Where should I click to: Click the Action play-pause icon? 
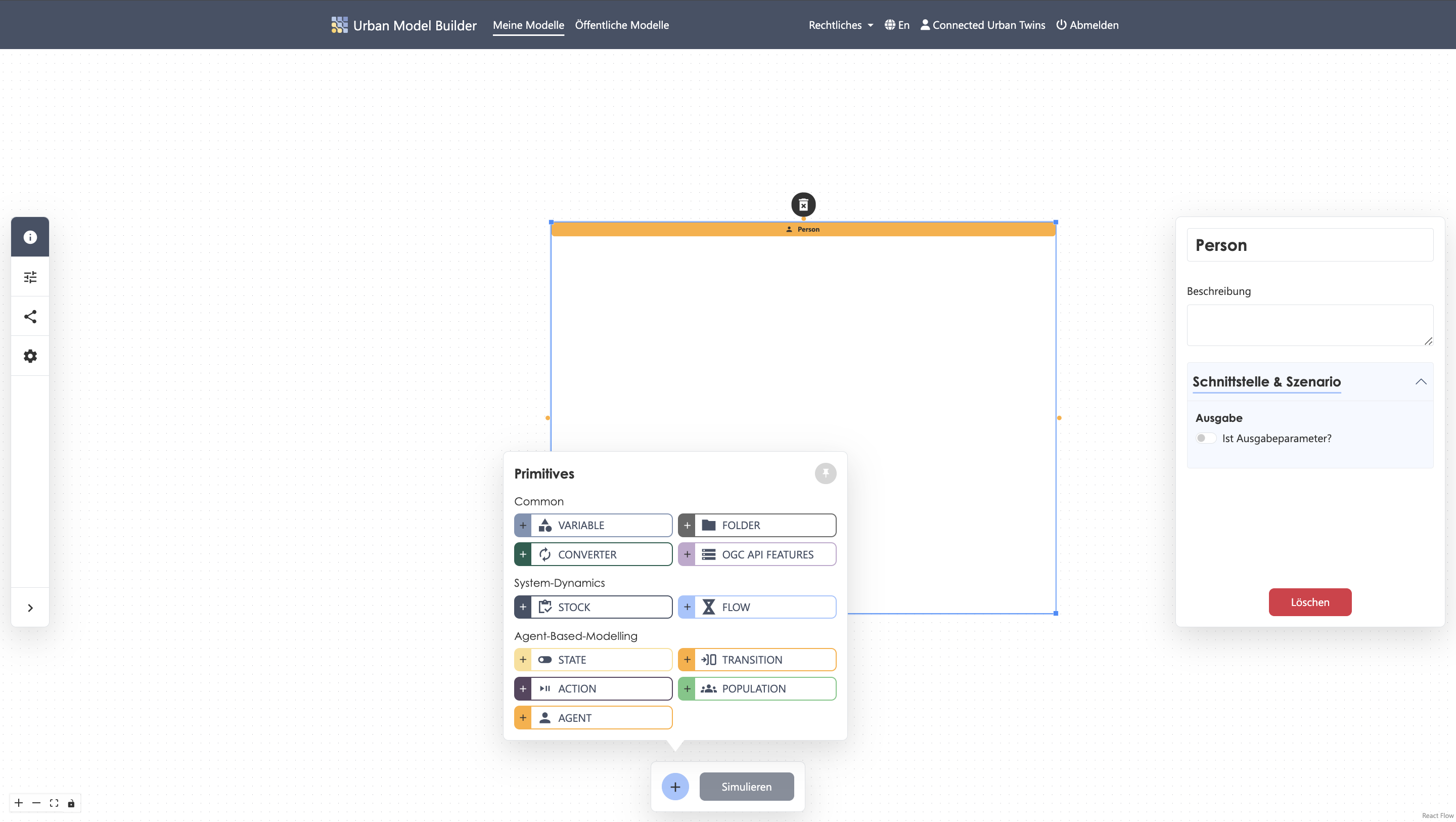pos(545,688)
